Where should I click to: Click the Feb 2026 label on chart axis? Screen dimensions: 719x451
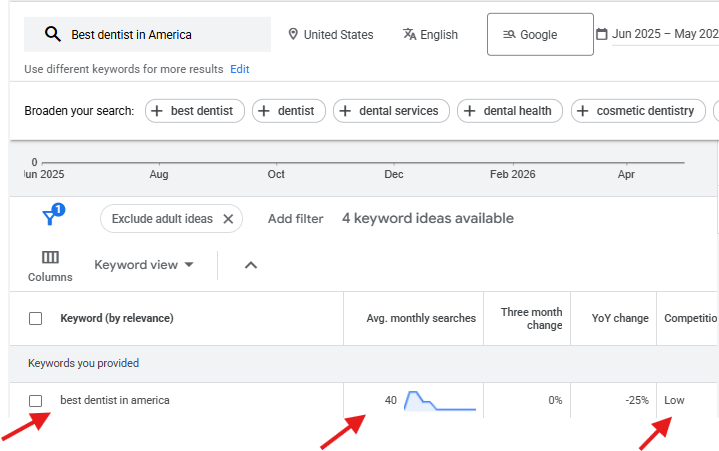click(513, 174)
